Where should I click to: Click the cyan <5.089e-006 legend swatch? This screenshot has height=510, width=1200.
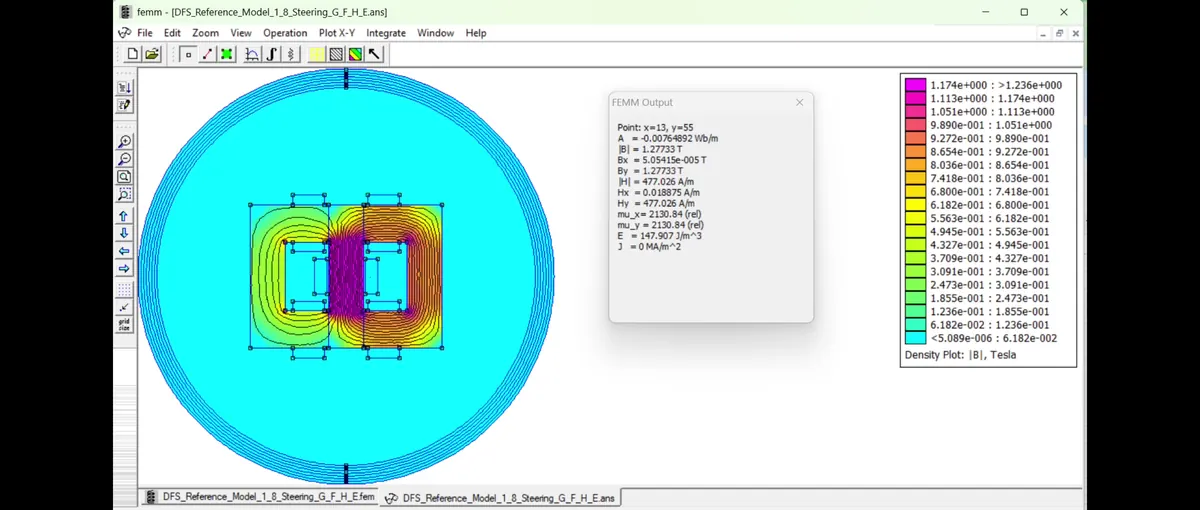[x=916, y=338]
